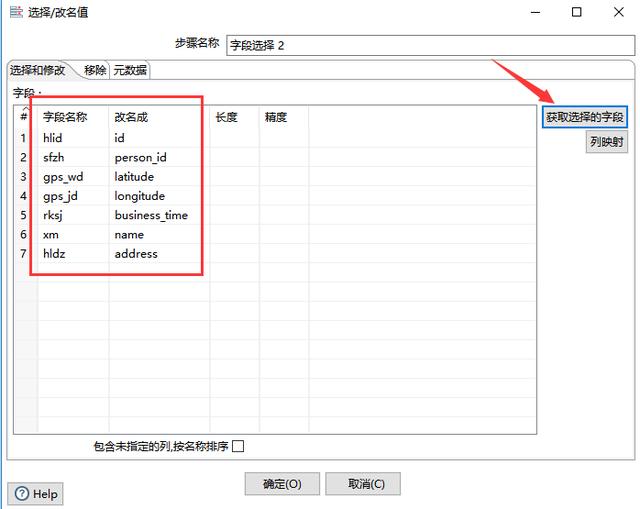
Task: Click the precision cell in the sfzh row
Action: pos(284,157)
